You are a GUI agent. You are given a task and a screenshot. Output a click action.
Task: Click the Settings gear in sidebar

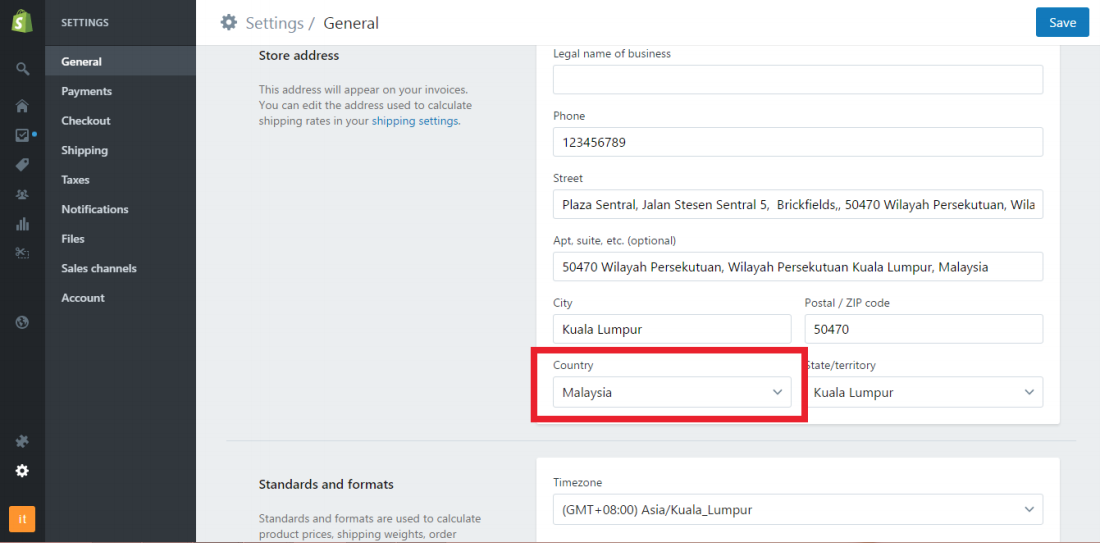click(22, 471)
